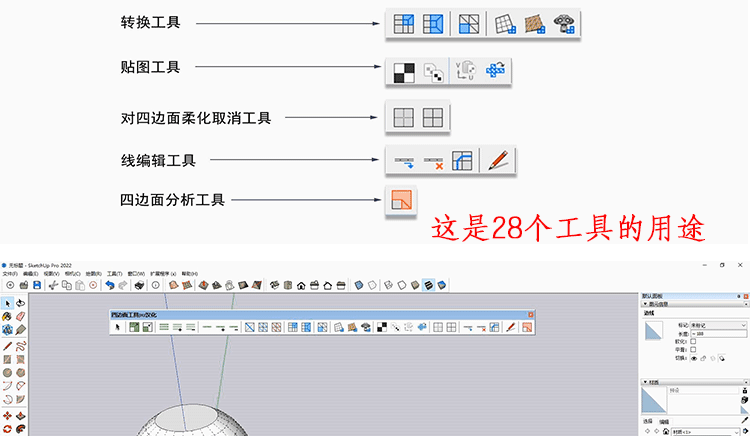
Task: Open the 帮助(H) menu
Action: point(190,274)
